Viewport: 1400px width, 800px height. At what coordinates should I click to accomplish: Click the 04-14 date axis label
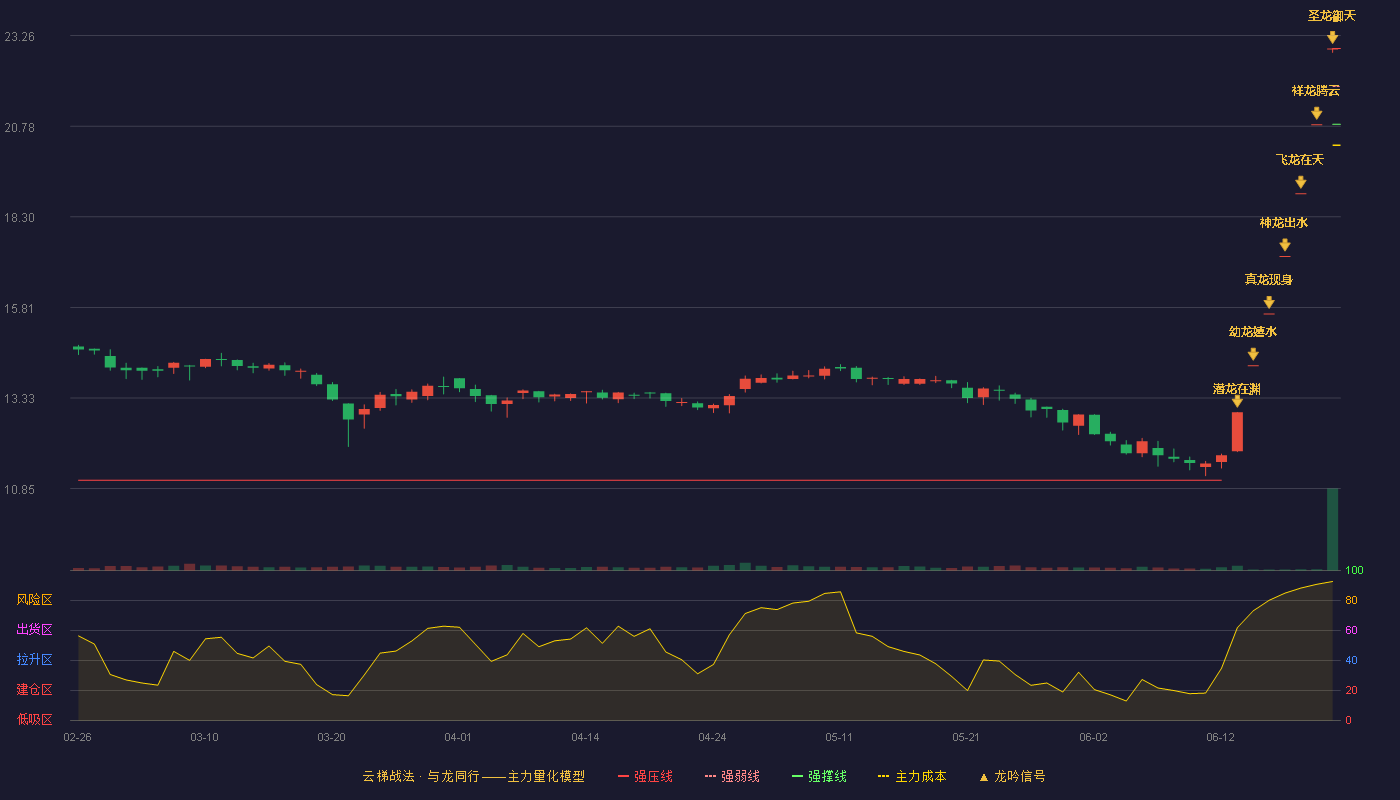pos(585,737)
